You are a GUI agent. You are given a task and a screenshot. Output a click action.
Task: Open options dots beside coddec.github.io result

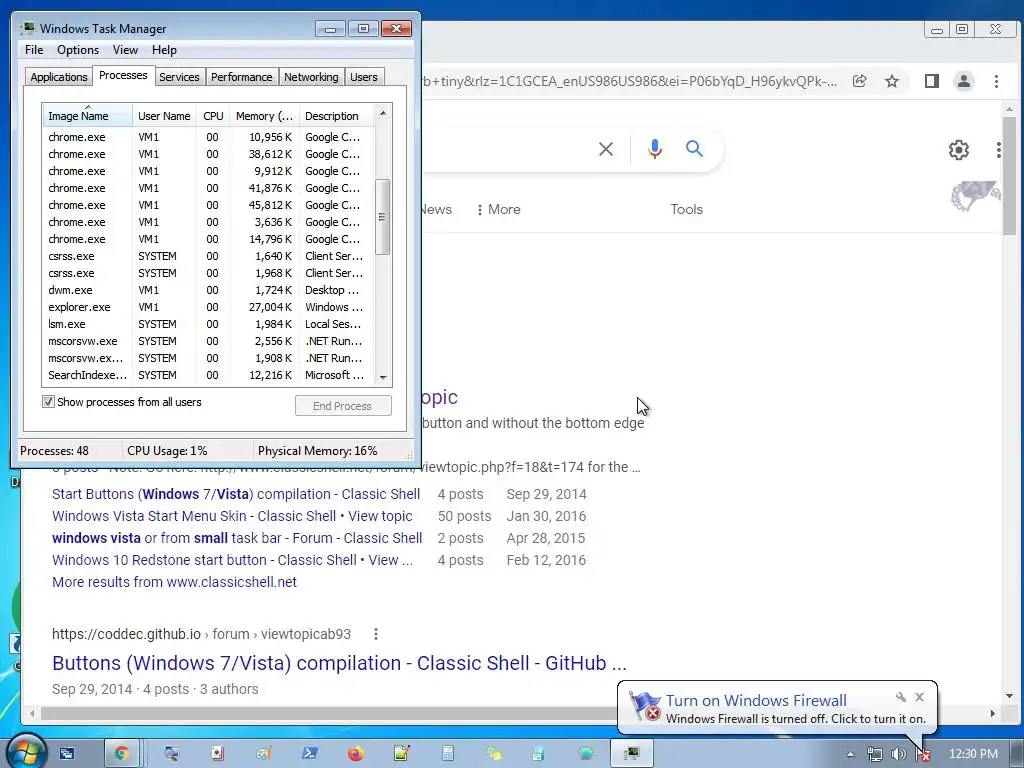[x=376, y=634]
